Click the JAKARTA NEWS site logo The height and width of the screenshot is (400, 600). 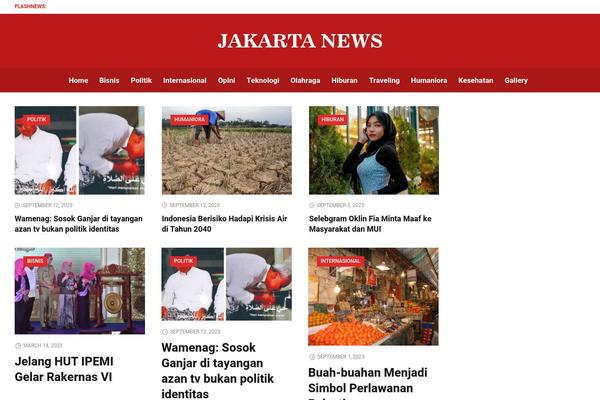click(300, 41)
